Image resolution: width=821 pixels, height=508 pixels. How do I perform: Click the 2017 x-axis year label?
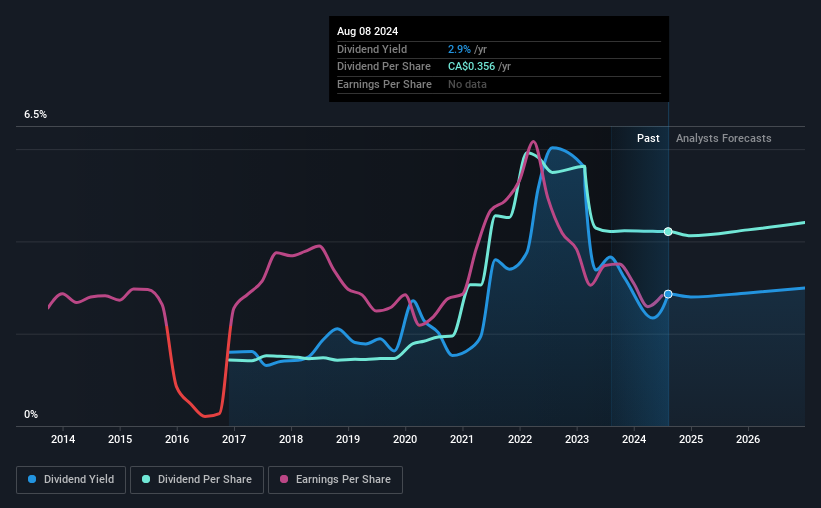[234, 439]
